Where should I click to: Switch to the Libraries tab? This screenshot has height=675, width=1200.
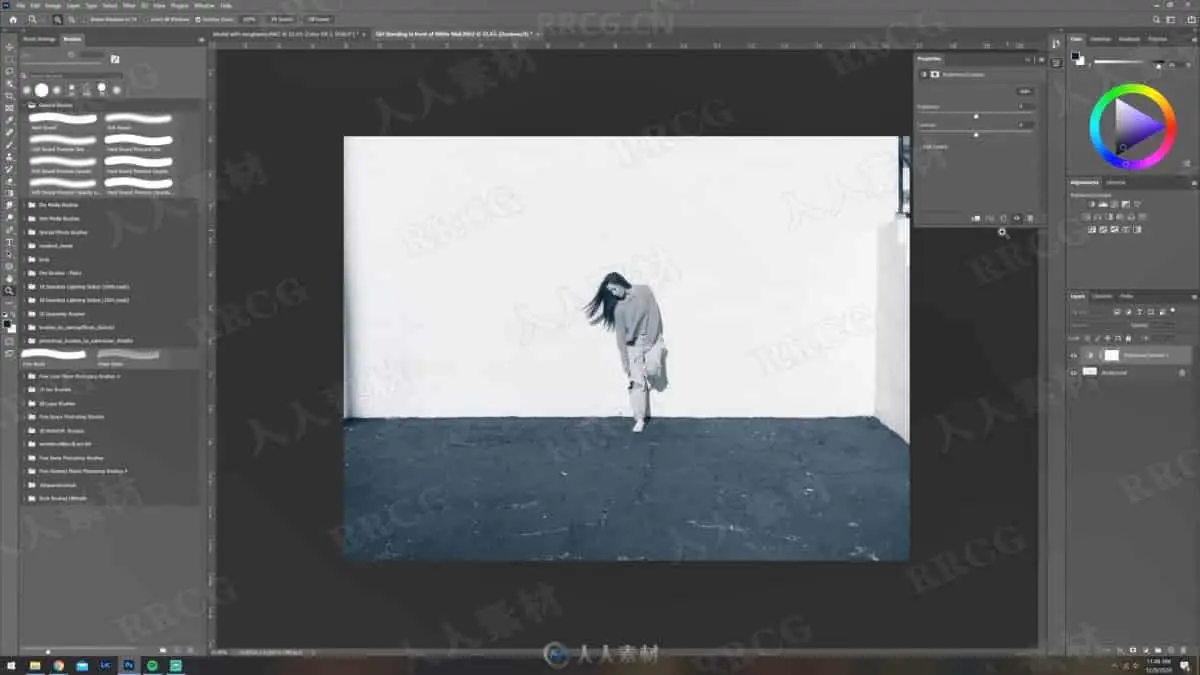tap(1115, 182)
